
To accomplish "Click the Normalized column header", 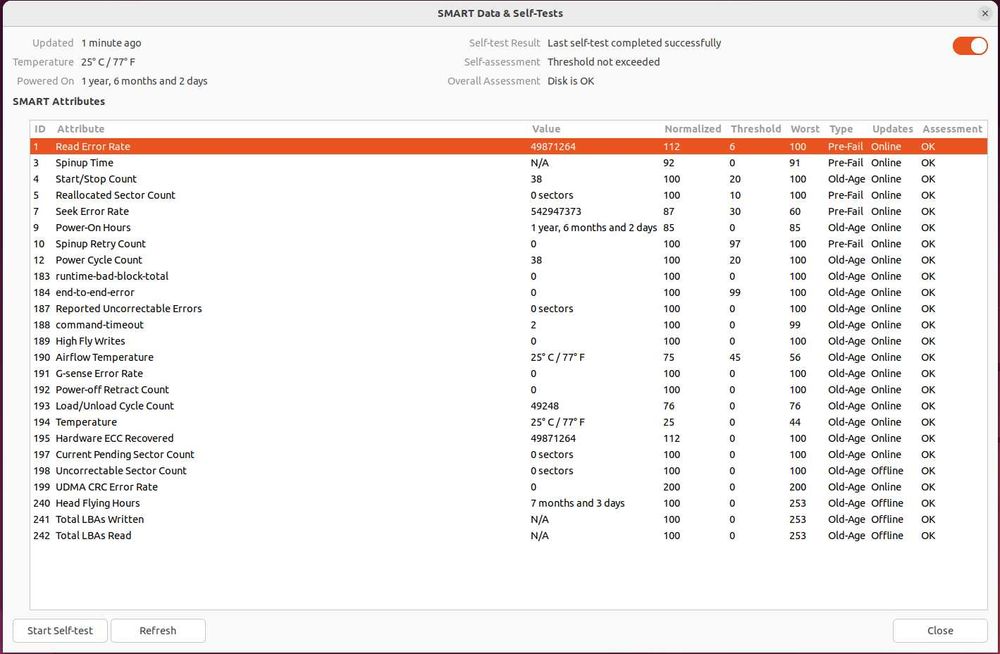I will 693,129.
